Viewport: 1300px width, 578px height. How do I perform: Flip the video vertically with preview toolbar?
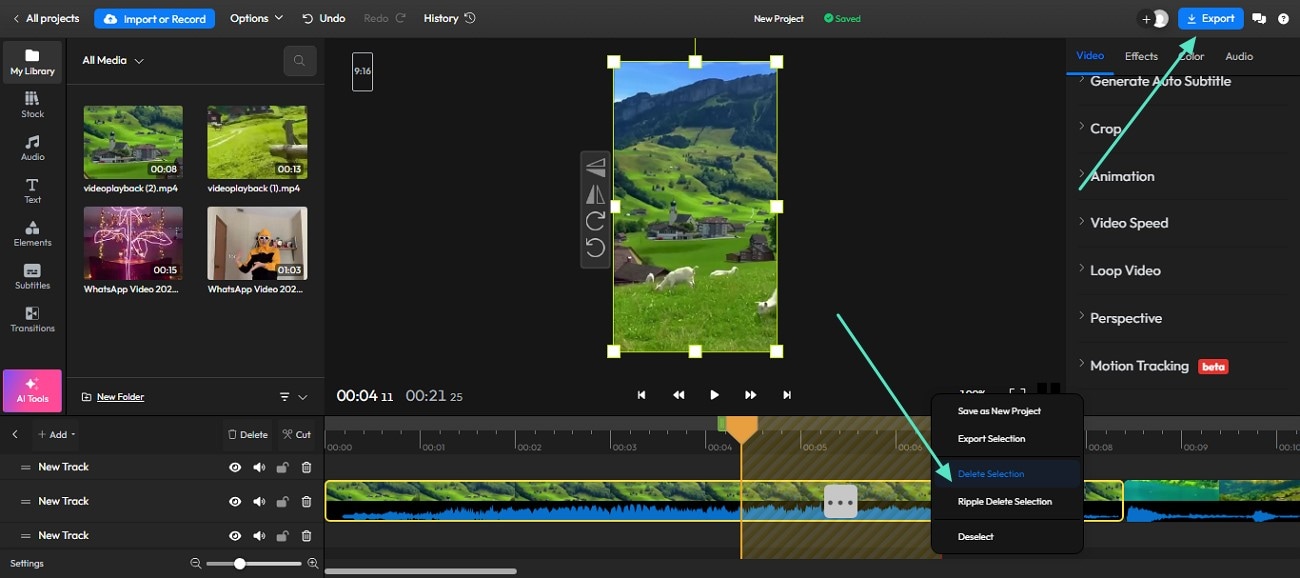pyautogui.click(x=595, y=168)
